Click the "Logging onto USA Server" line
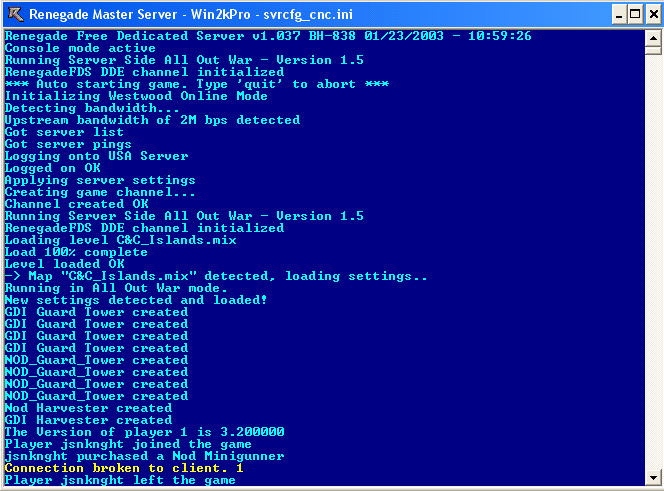 click(96, 156)
